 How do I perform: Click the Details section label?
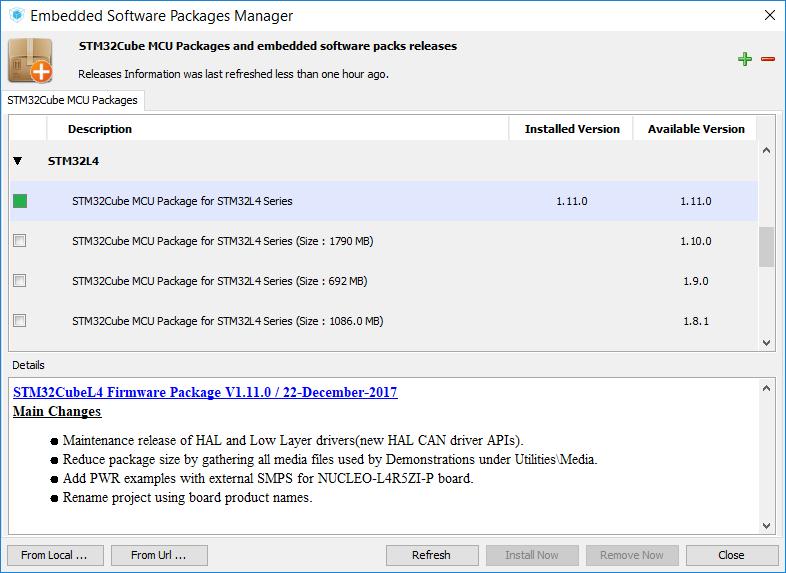coord(29,365)
